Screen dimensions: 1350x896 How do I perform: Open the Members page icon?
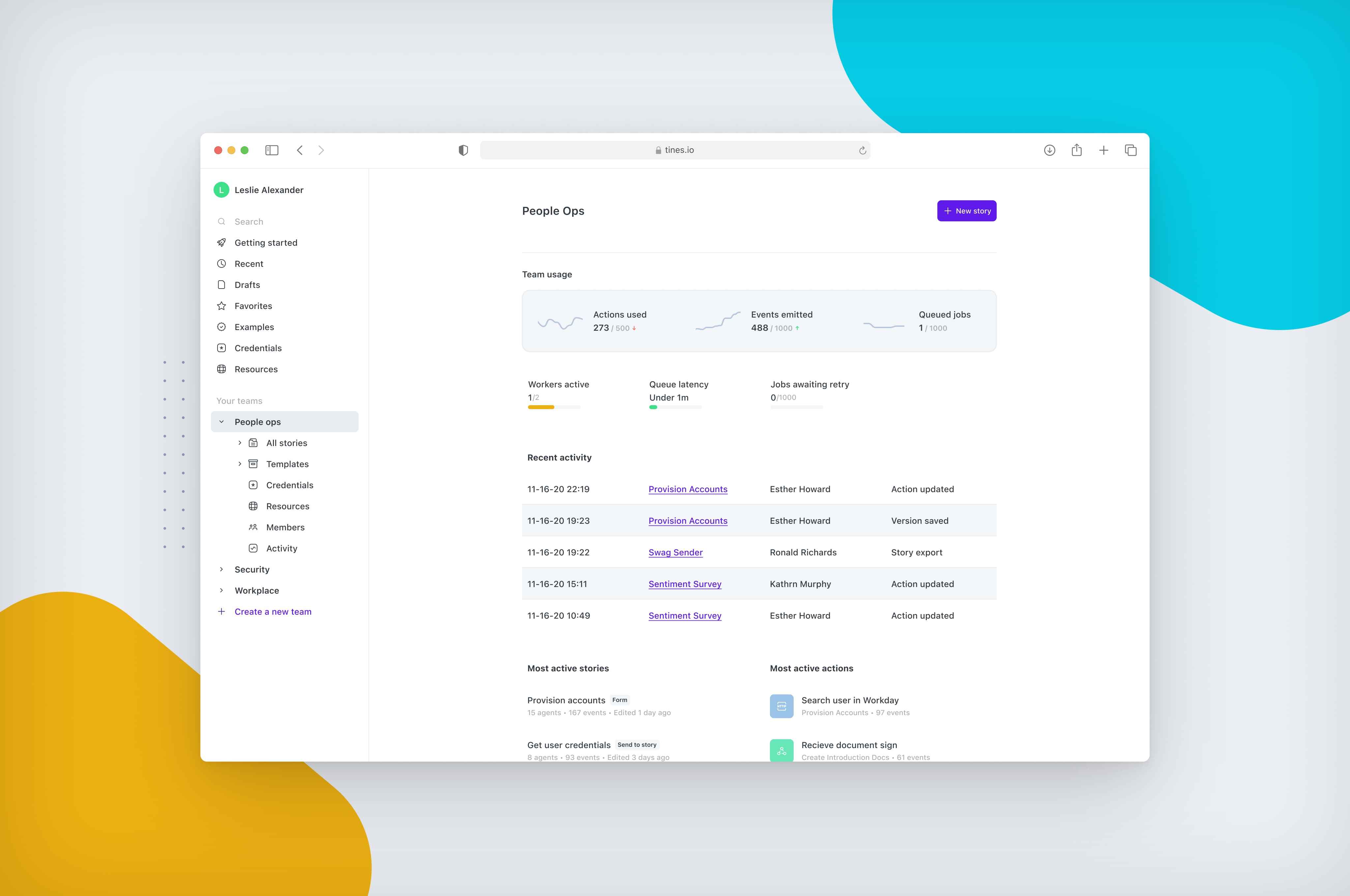(253, 527)
